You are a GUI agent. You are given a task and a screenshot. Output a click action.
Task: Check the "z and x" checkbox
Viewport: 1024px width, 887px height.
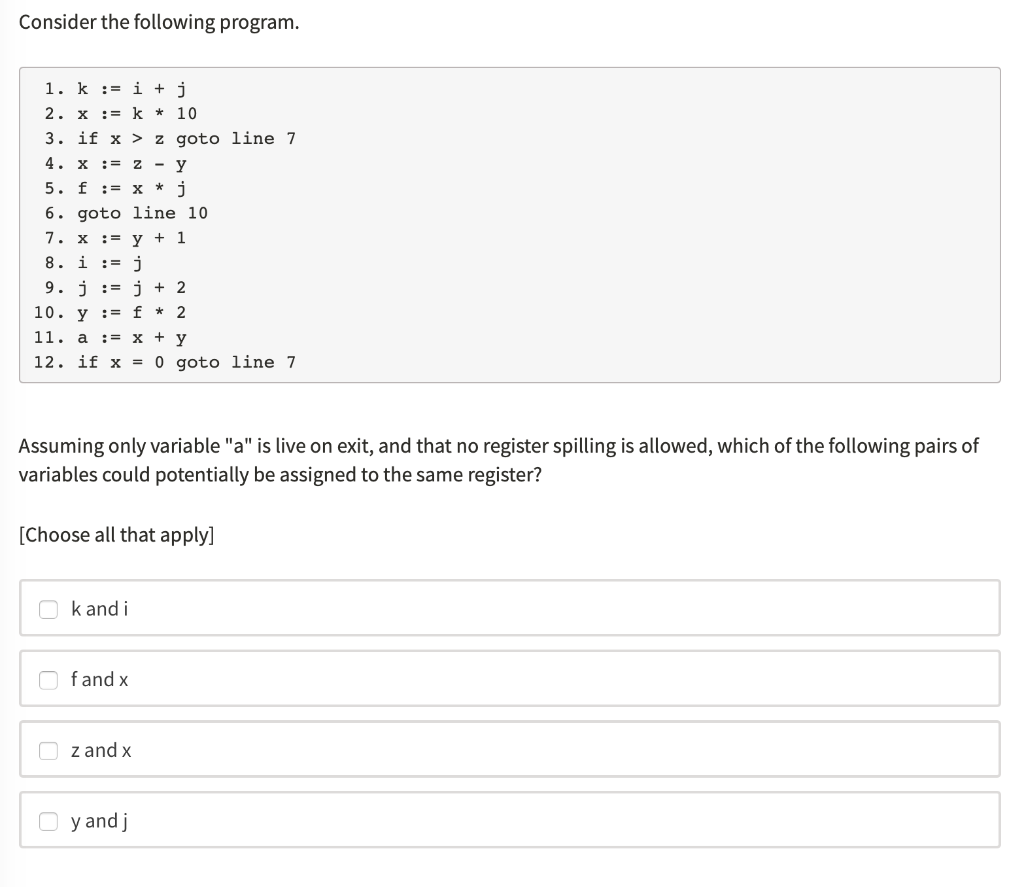tap(48, 750)
